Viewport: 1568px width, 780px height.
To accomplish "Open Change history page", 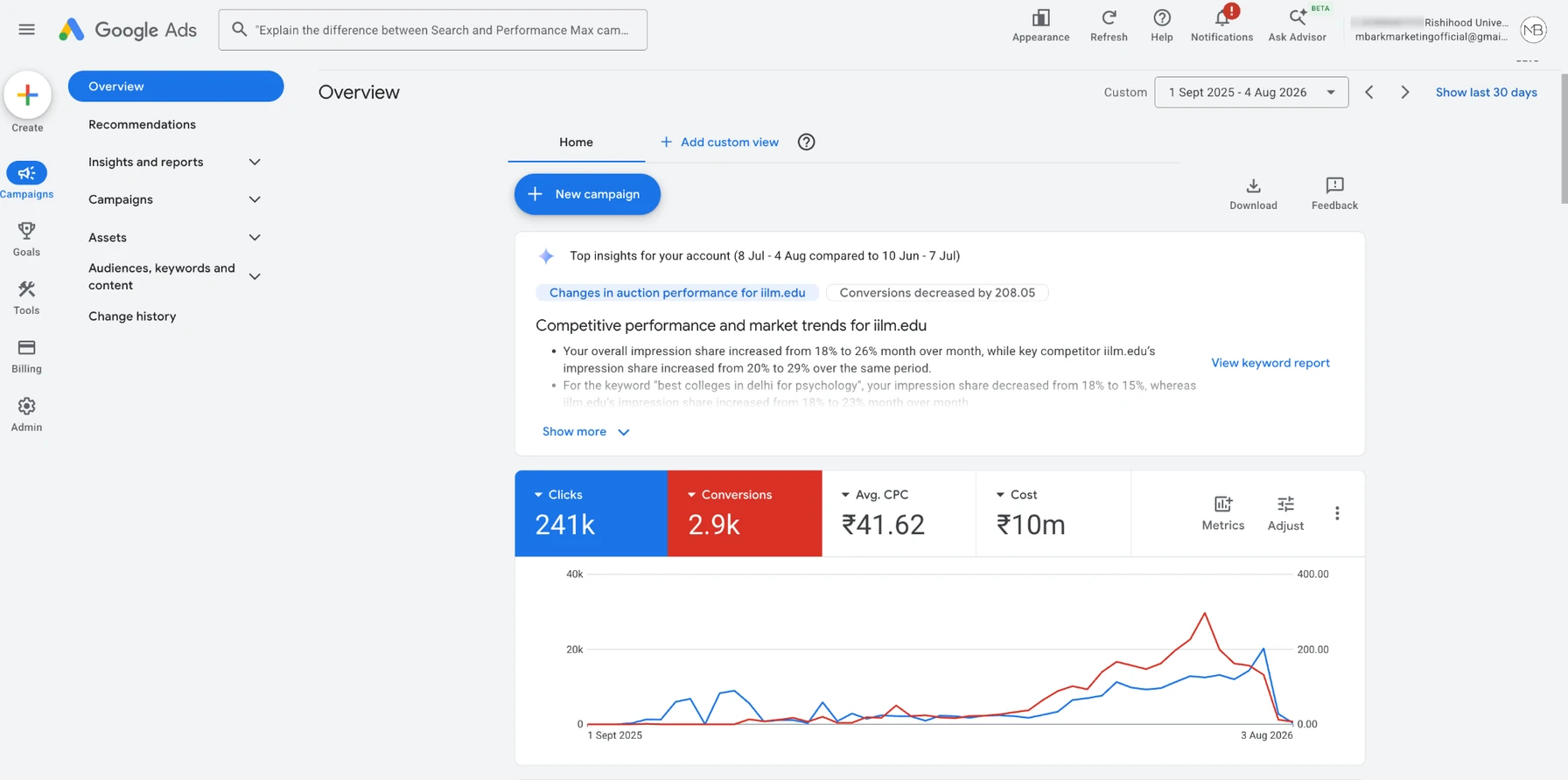I will [132, 317].
